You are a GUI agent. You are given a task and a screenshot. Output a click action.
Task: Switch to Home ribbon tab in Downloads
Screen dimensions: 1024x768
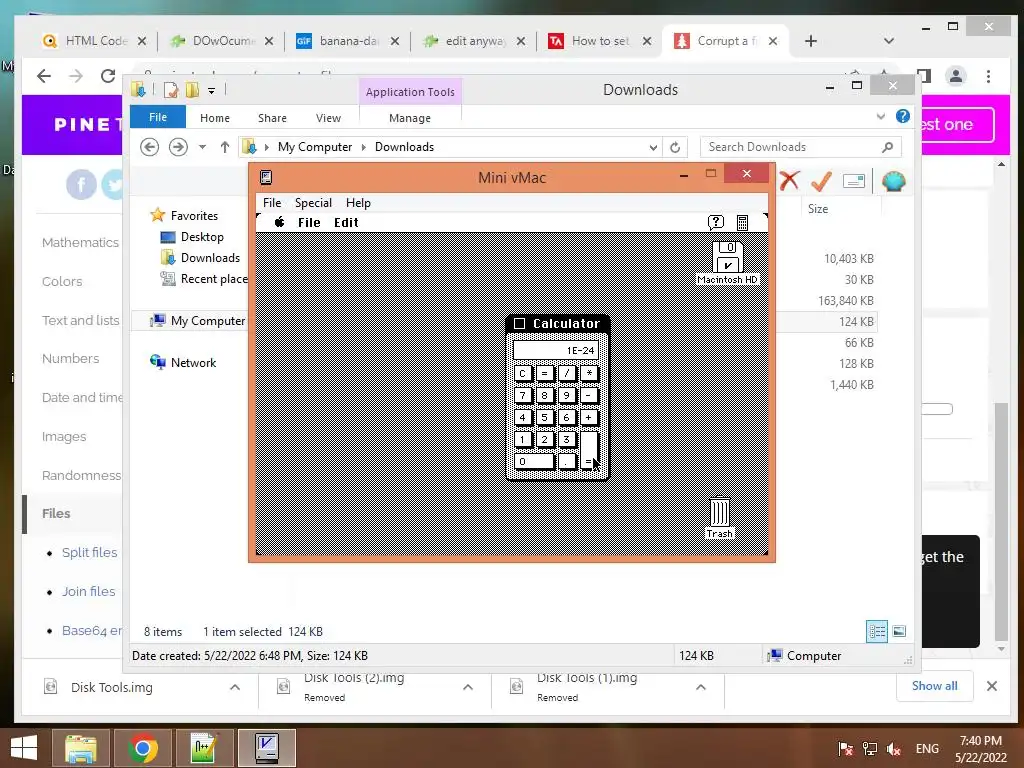tap(215, 118)
